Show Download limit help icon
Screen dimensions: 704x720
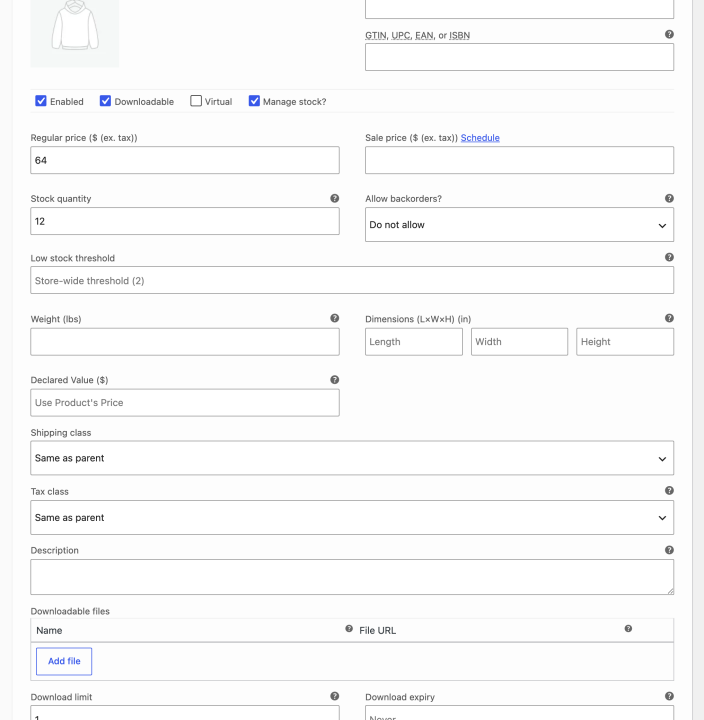point(334,696)
